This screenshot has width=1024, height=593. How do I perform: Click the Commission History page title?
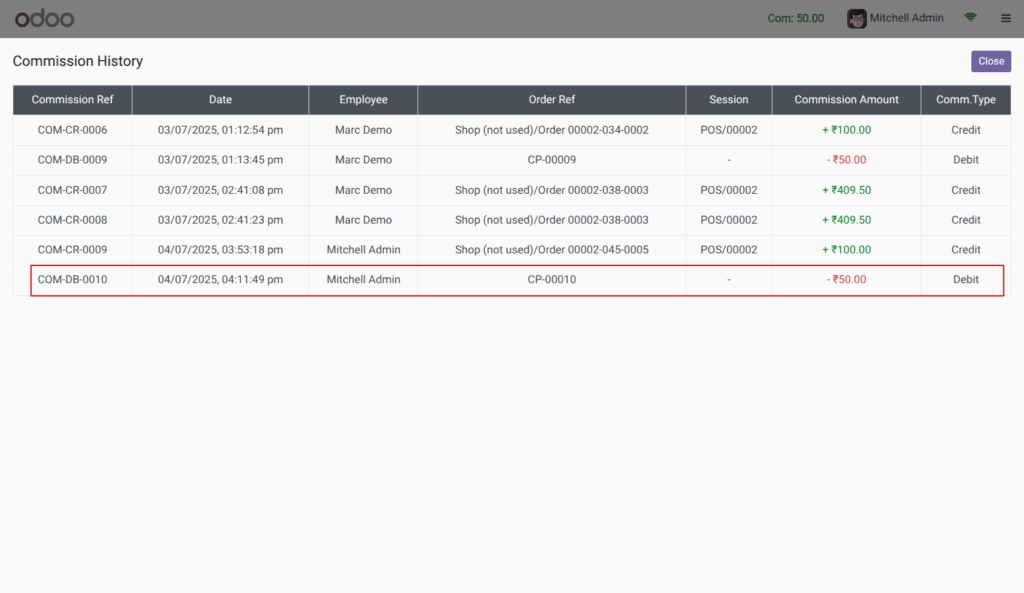pos(77,61)
